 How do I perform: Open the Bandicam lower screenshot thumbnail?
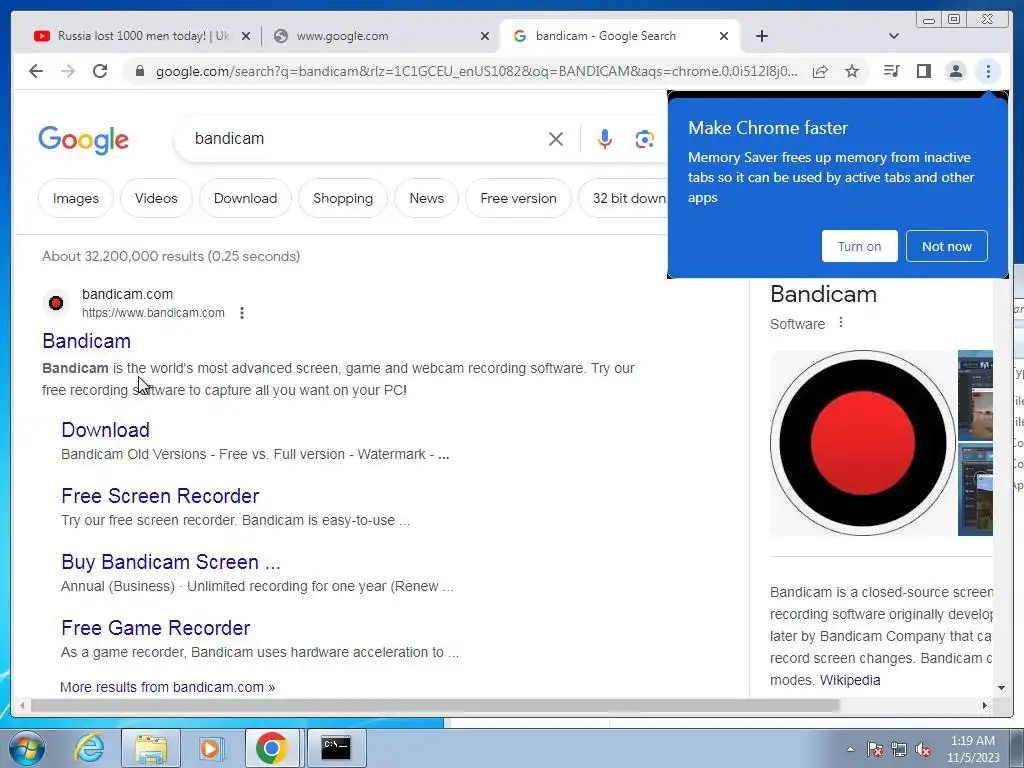click(x=975, y=490)
